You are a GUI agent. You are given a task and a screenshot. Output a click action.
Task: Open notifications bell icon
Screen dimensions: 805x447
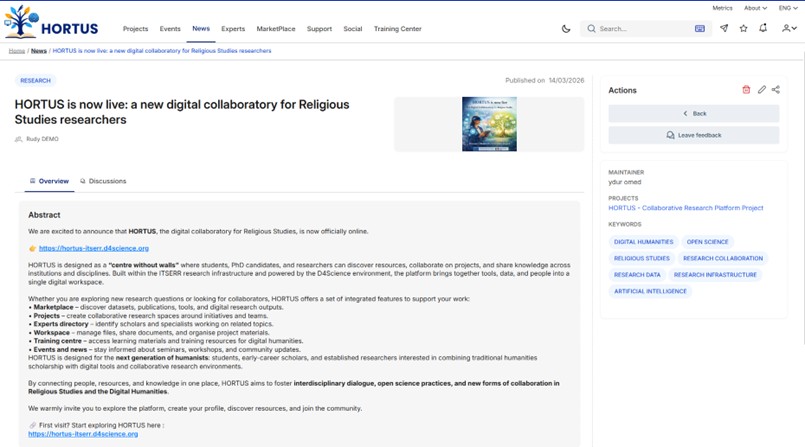(x=763, y=28)
